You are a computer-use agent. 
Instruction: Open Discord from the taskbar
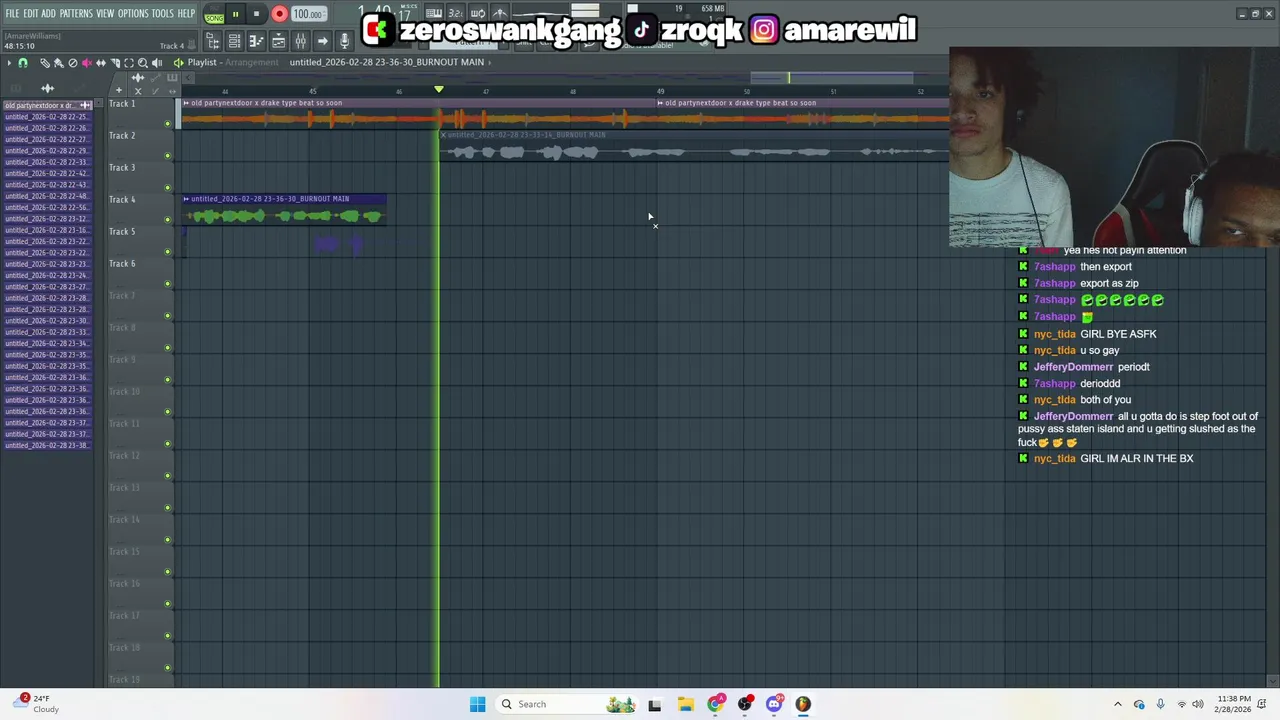pos(774,704)
